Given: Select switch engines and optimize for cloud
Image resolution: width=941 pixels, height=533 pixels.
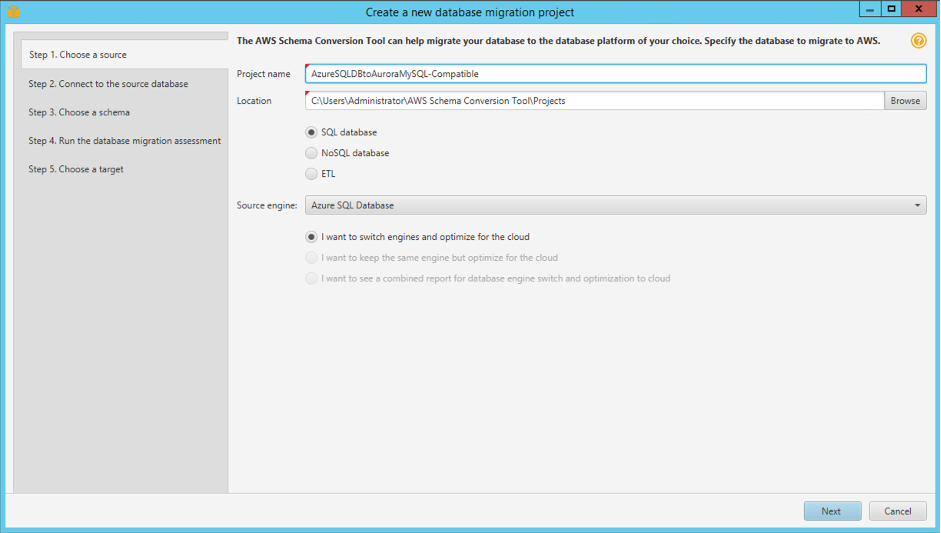Looking at the screenshot, I should [311, 236].
